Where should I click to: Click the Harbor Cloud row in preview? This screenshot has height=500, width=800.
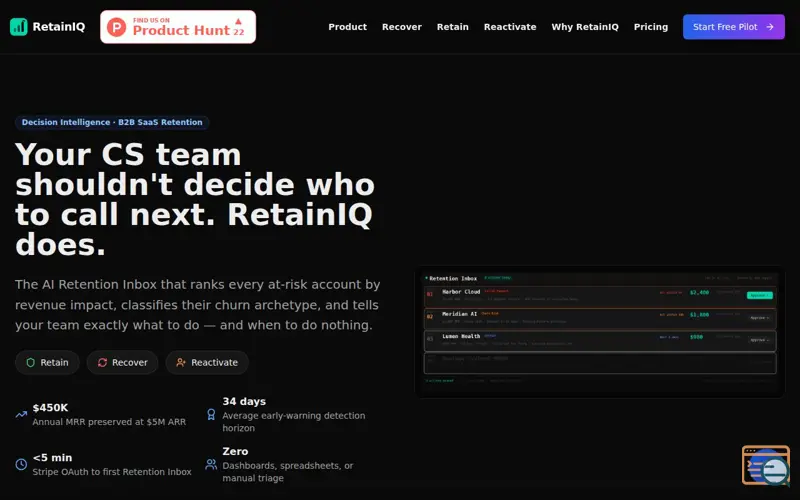point(600,296)
